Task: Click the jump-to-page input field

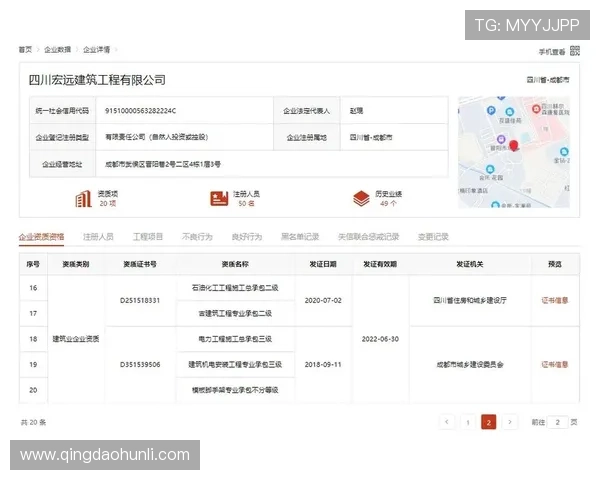Action: [558, 422]
